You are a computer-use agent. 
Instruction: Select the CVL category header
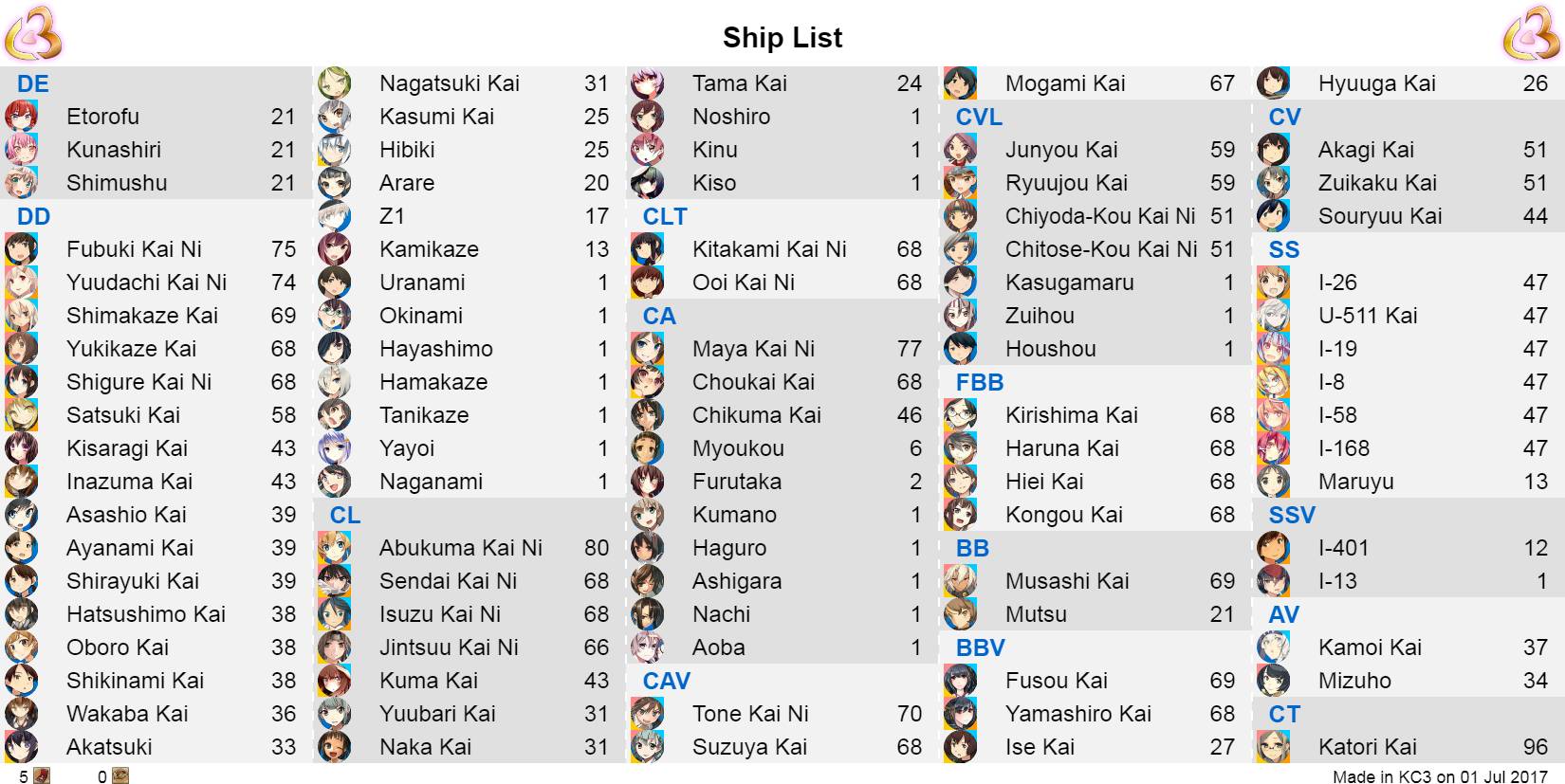(x=979, y=117)
